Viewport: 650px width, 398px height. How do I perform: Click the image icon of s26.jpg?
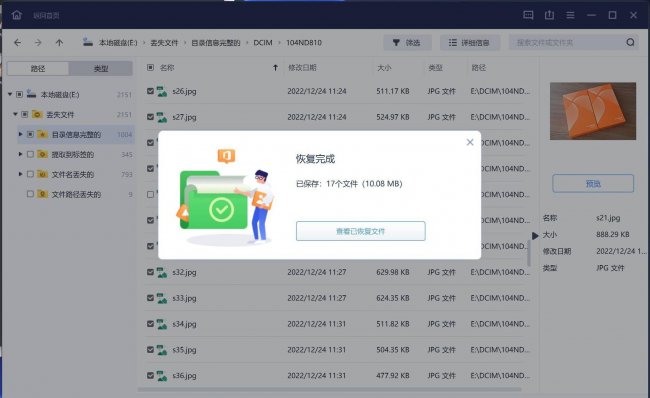(x=162, y=91)
